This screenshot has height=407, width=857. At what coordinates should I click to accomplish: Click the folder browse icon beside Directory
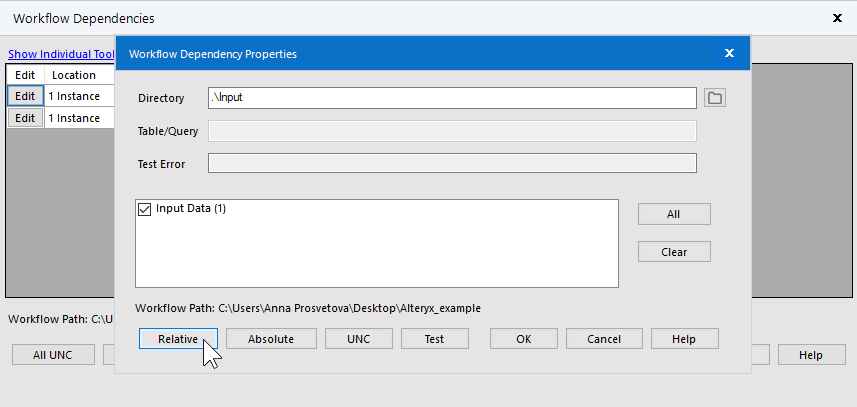[x=714, y=97]
